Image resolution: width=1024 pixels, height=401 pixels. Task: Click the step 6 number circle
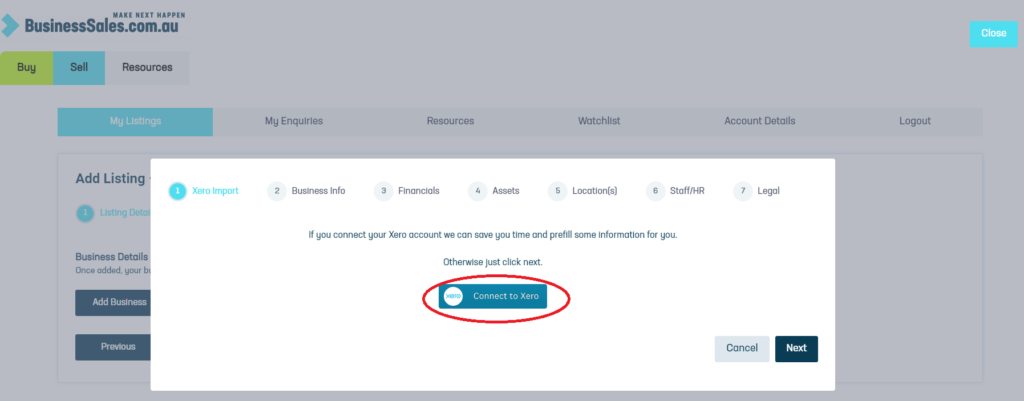655,191
